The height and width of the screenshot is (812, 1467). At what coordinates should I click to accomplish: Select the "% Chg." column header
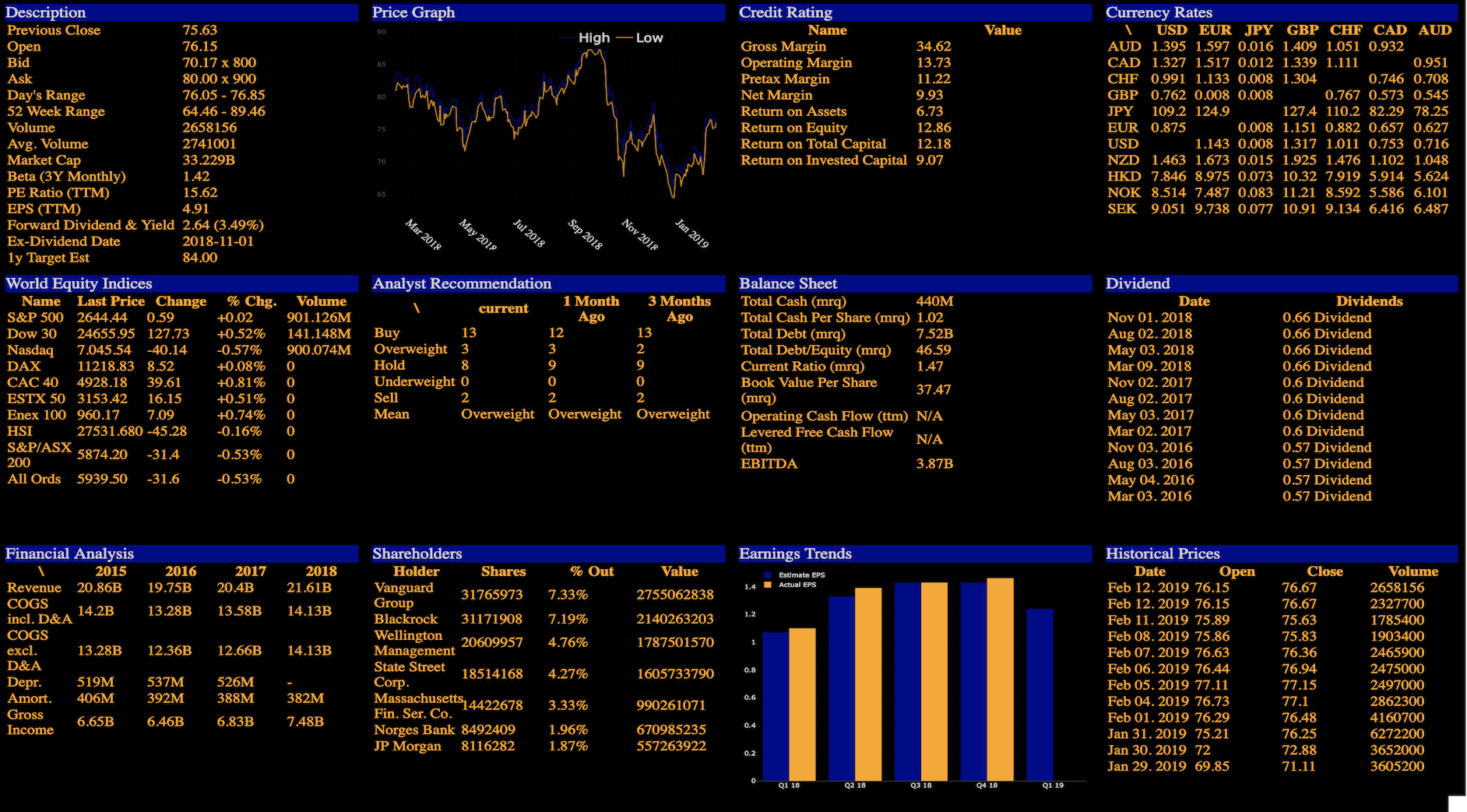[252, 301]
